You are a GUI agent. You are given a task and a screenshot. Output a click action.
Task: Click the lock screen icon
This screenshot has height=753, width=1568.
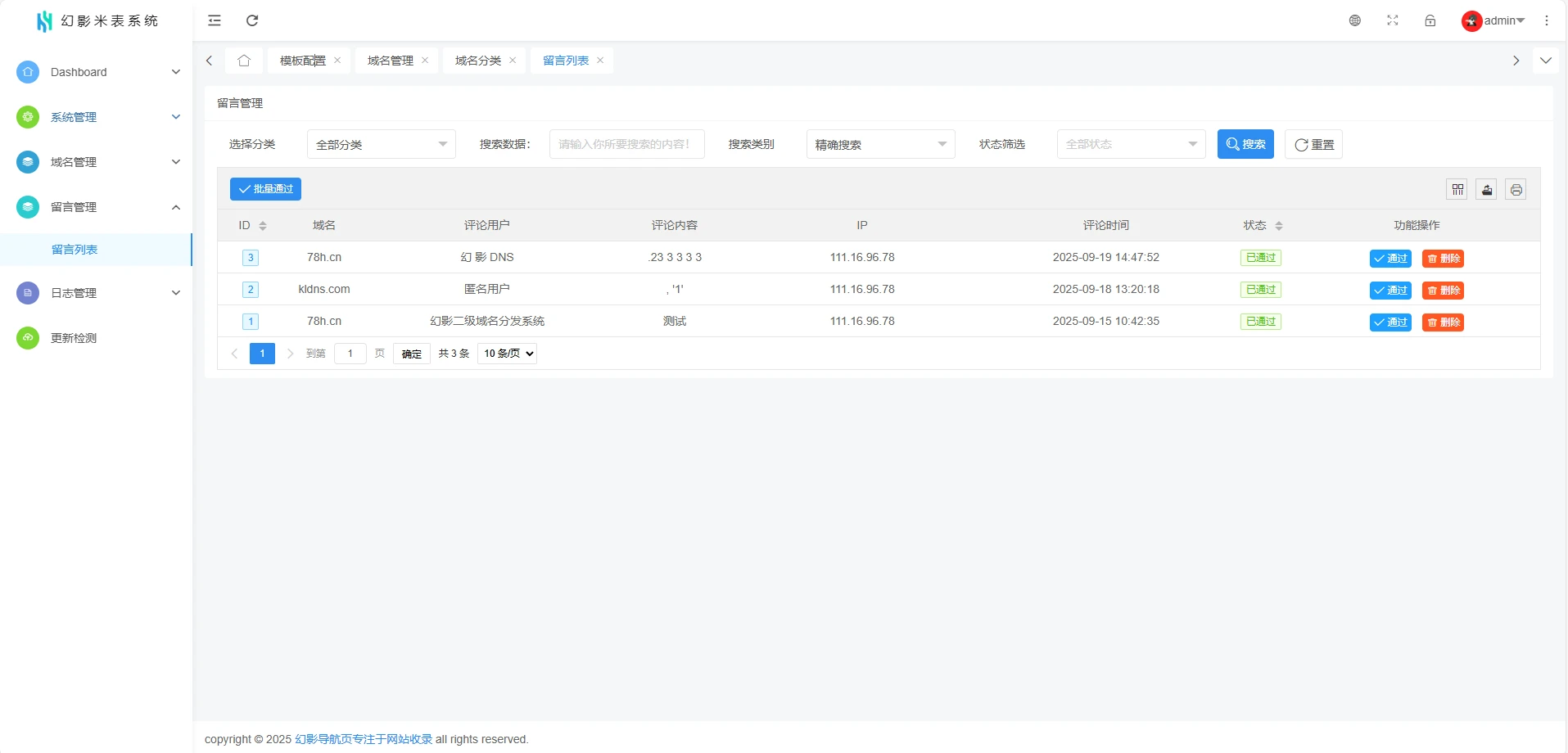pos(1430,20)
